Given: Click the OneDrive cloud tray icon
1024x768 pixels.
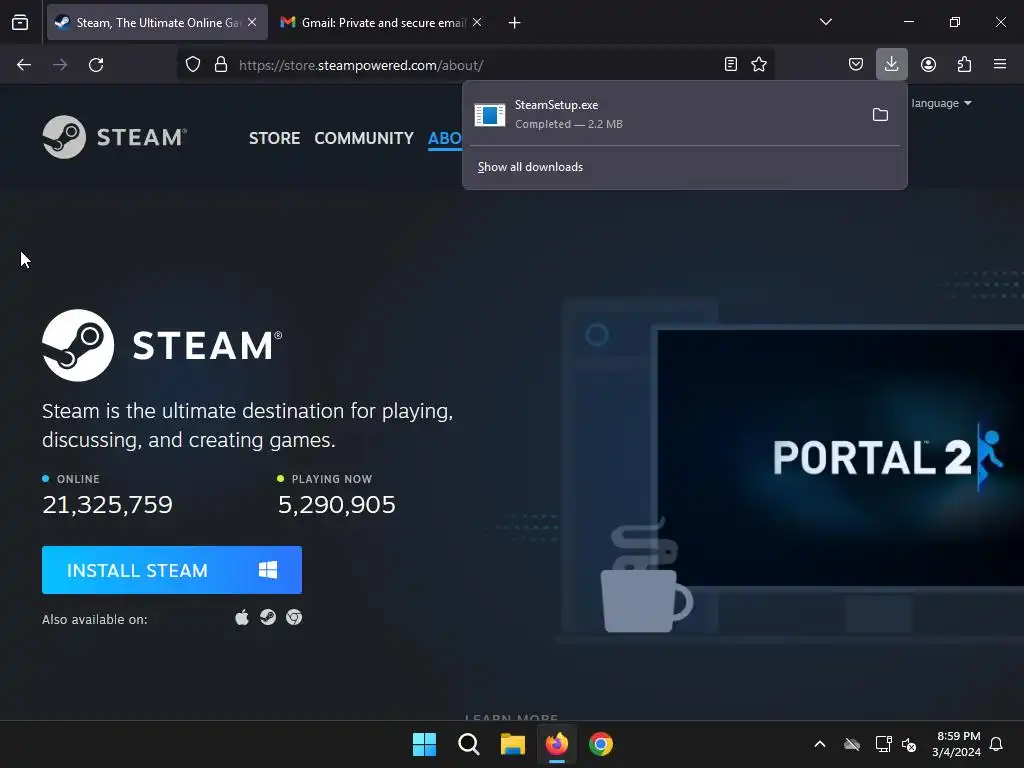Looking at the screenshot, I should (x=852, y=744).
